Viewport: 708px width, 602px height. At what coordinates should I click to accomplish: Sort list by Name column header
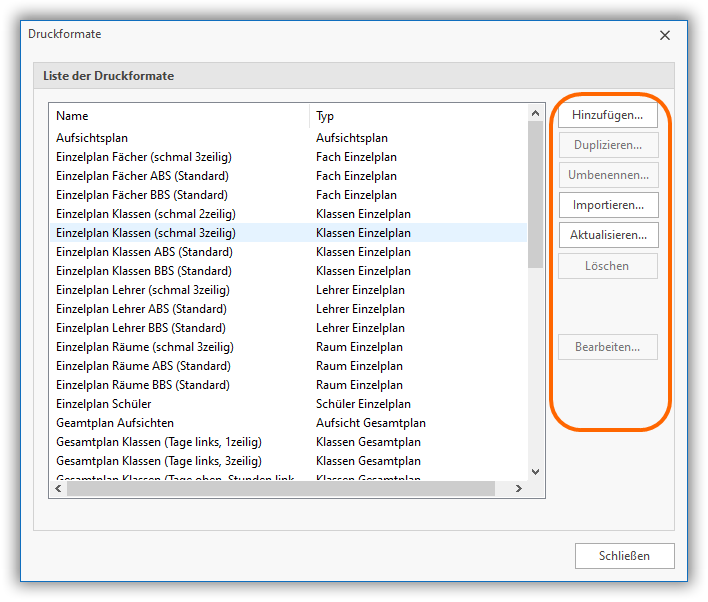(x=180, y=116)
